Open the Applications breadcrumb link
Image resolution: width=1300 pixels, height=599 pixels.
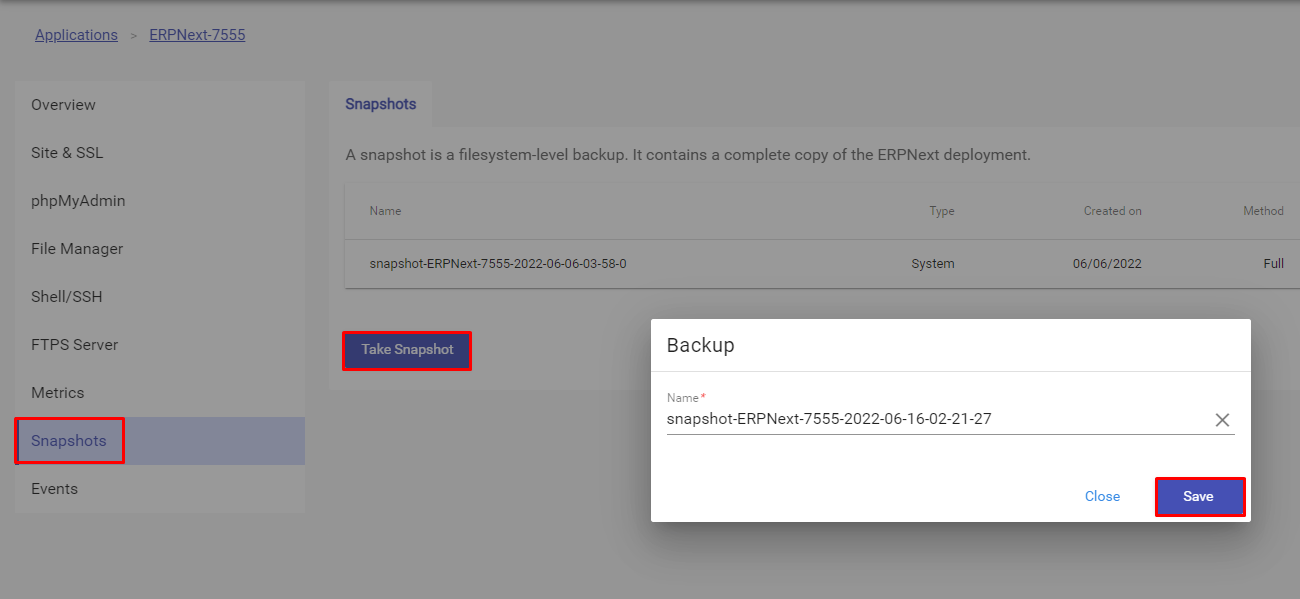click(x=76, y=35)
